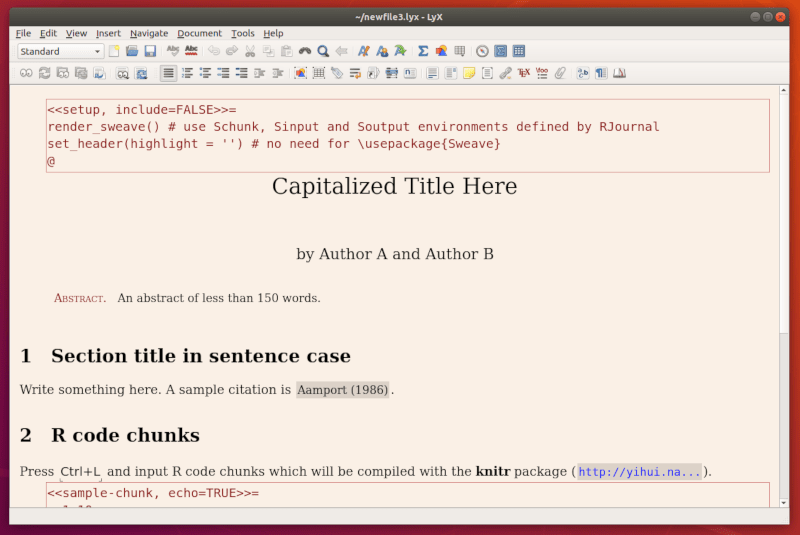Viewport: 800px width, 535px height.
Task: Apply description list layout icon
Action: pos(241,73)
